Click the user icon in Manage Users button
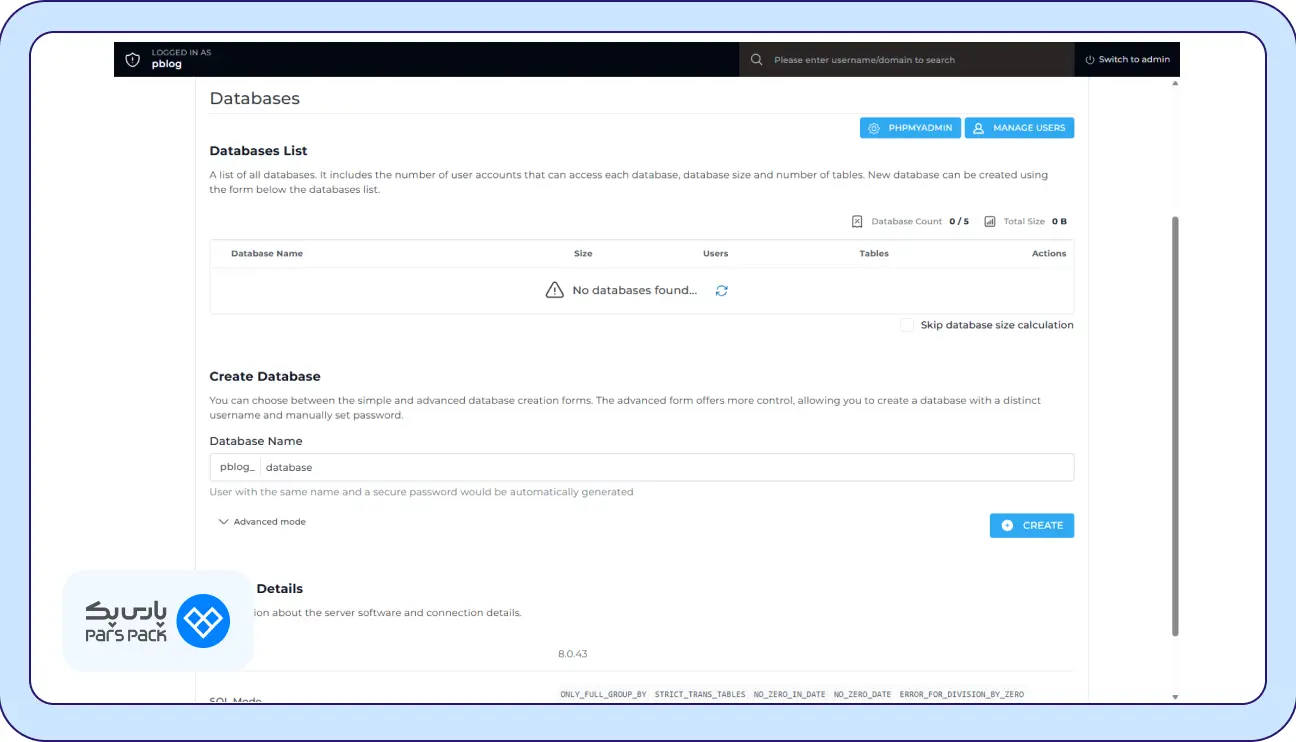 [979, 128]
